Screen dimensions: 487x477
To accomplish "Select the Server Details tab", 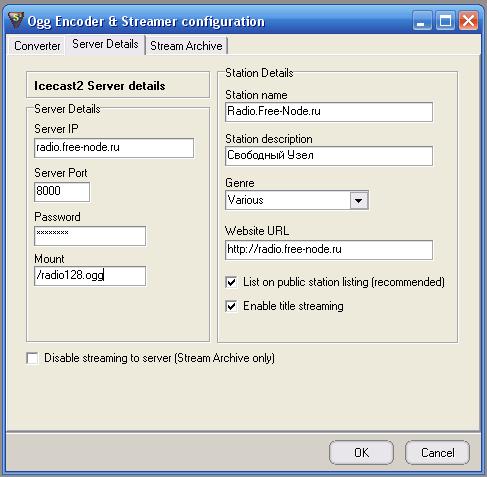I will (x=105, y=44).
